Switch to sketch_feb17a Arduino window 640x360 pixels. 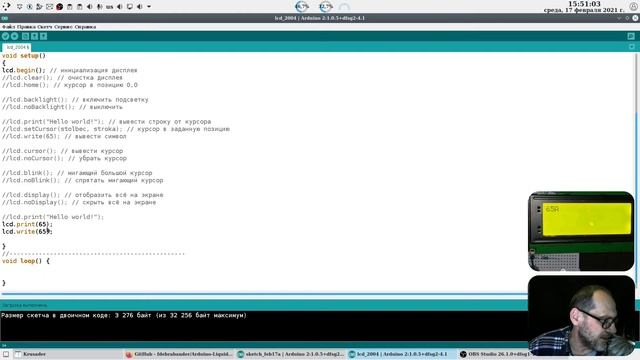(291, 354)
